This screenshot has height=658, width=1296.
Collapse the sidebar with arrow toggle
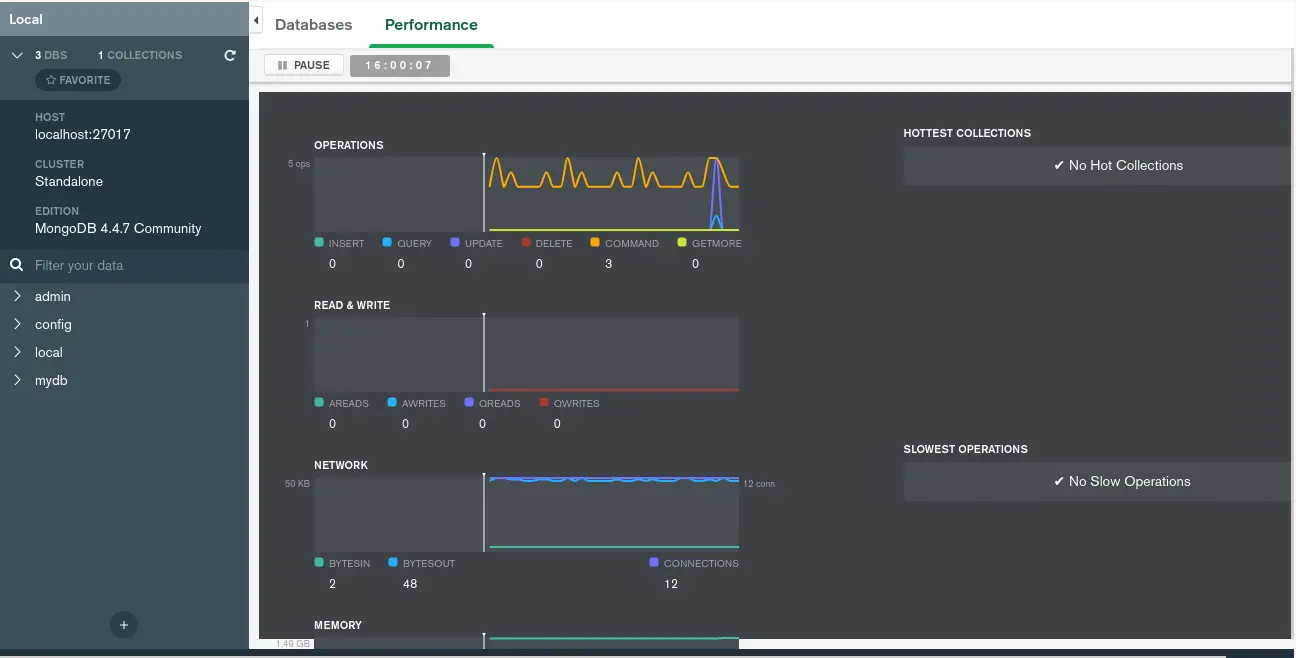256,20
